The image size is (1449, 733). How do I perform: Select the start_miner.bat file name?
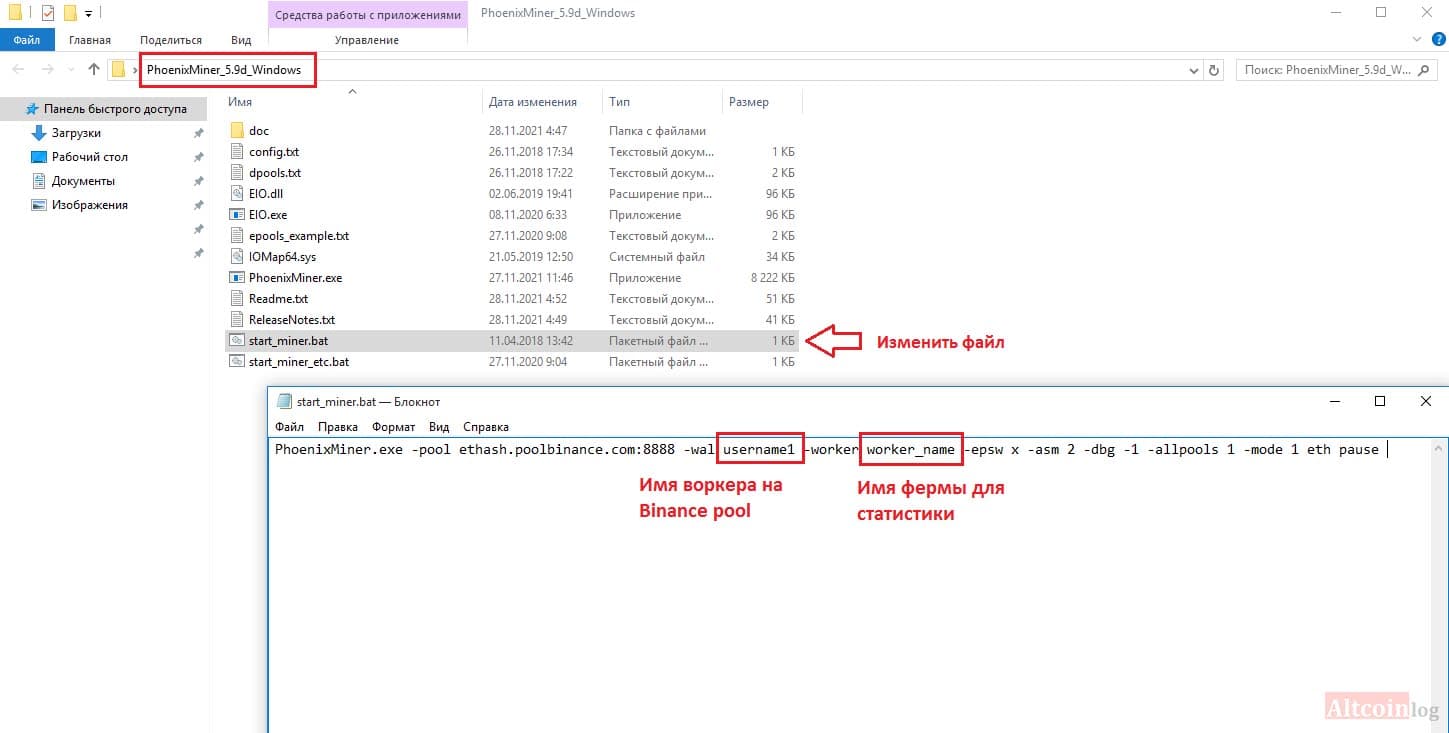point(289,341)
